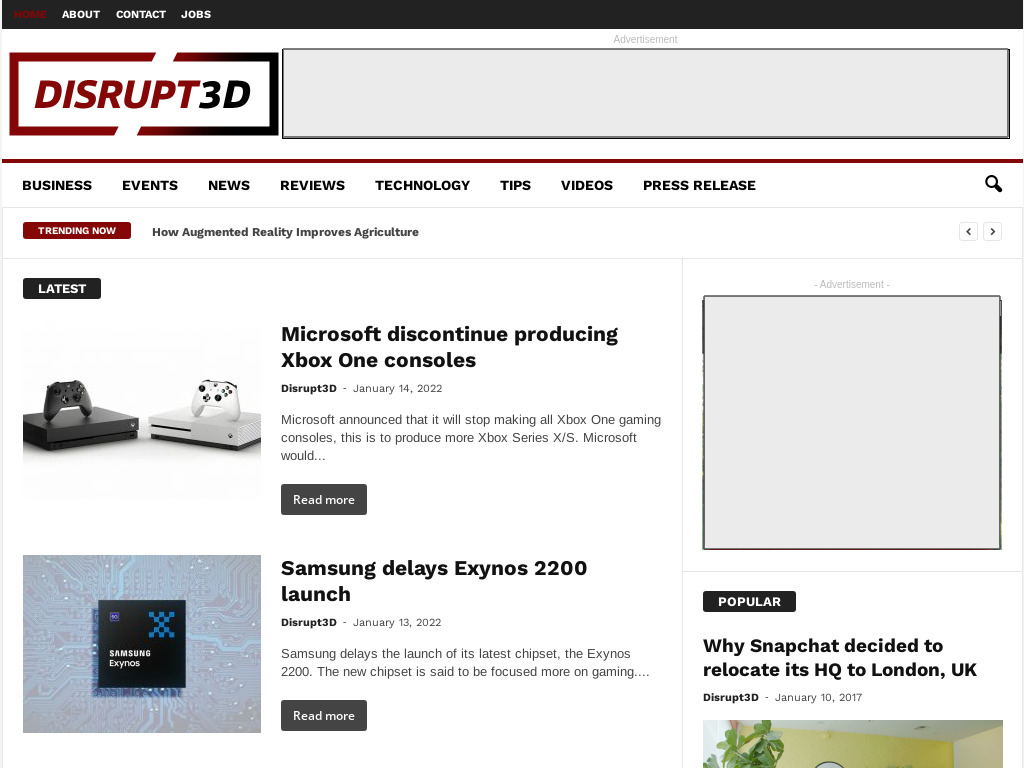1024x768 pixels.
Task: Visit the Contact page
Action: click(x=141, y=14)
